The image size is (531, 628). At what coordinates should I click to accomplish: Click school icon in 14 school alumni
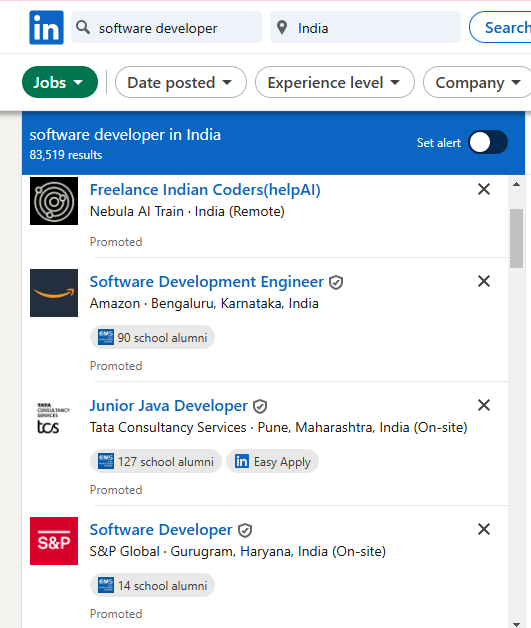pyautogui.click(x=106, y=586)
